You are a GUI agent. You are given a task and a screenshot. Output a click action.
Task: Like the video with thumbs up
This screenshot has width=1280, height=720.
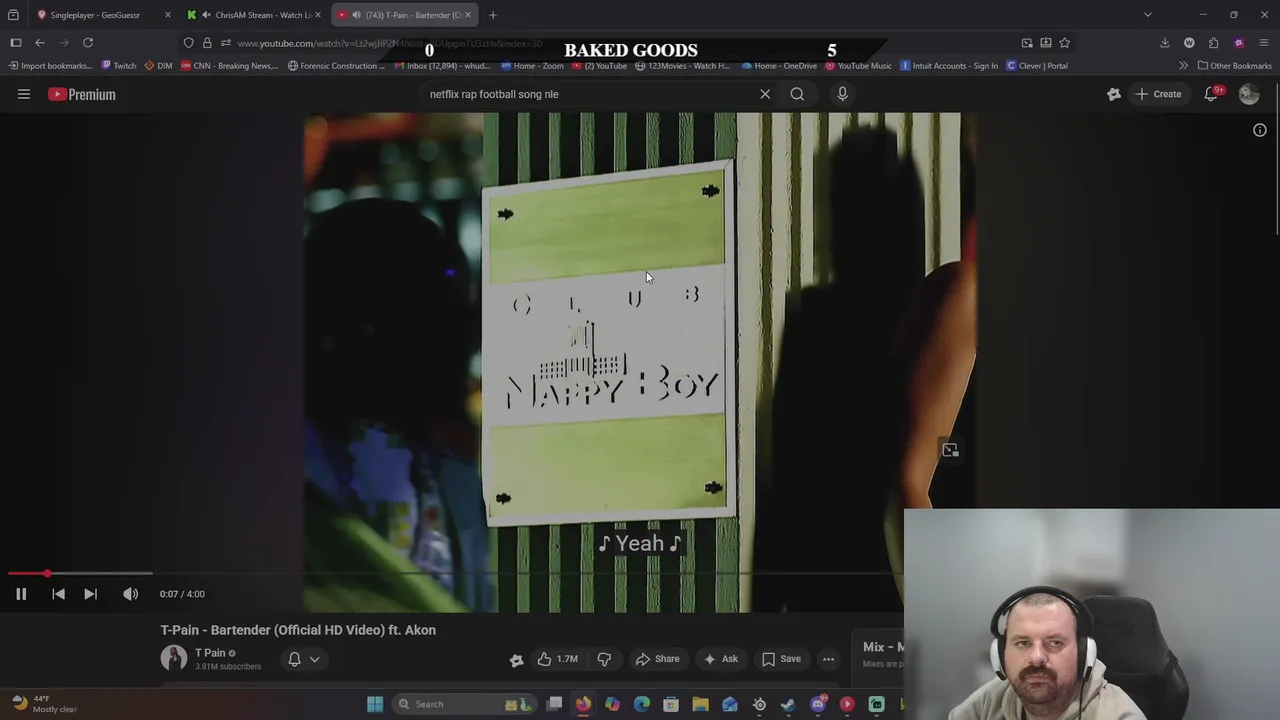click(x=558, y=659)
